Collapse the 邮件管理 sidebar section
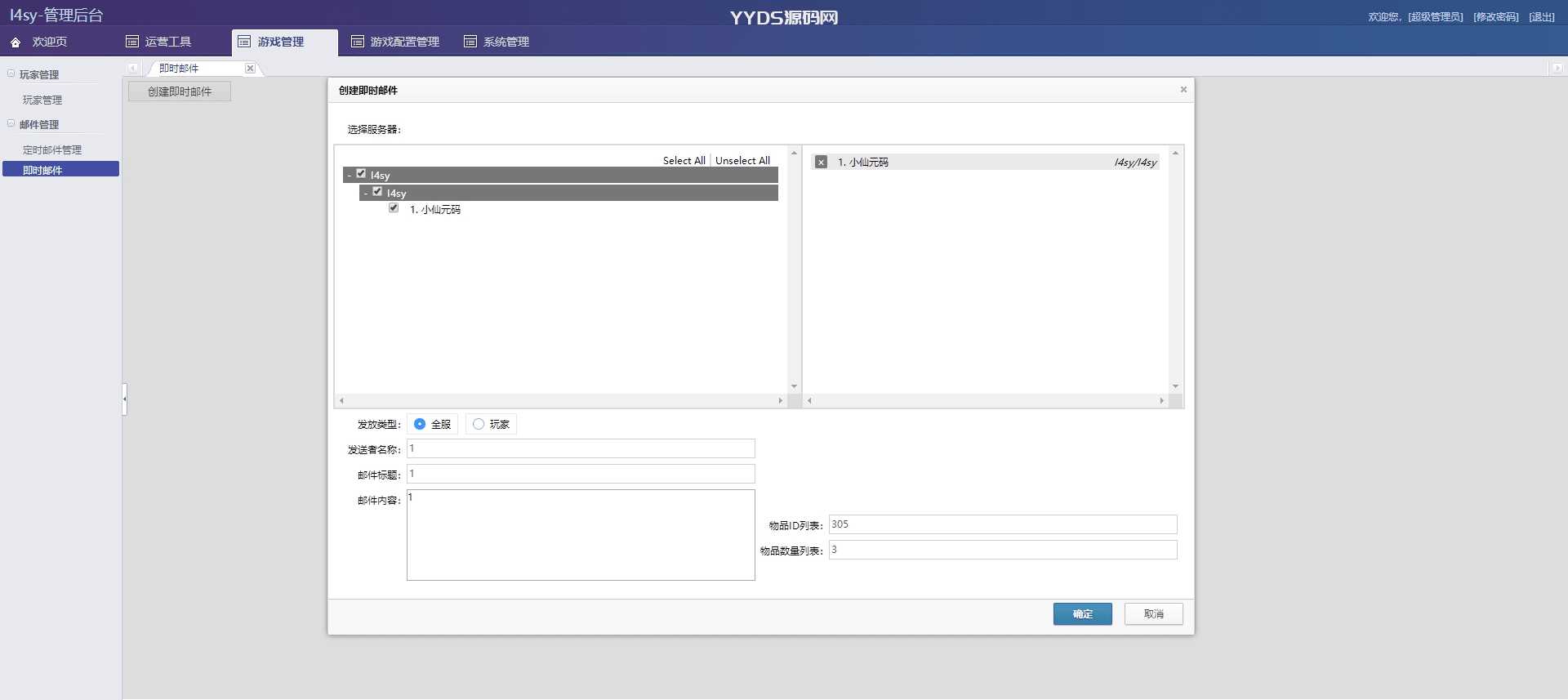The width and height of the screenshot is (1568, 700). 11,124
